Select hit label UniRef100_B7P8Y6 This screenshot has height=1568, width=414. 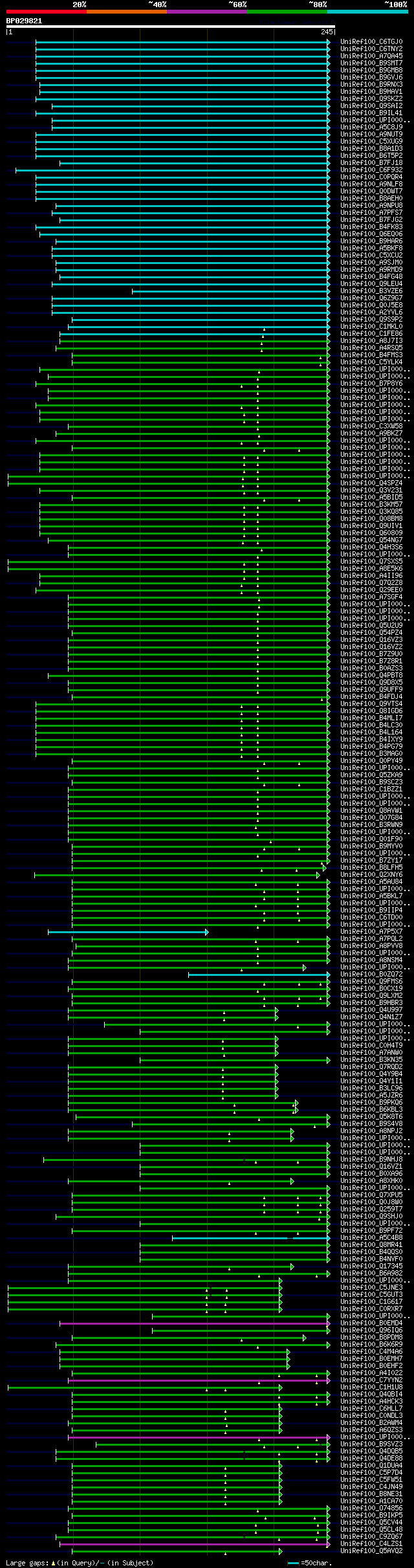coord(371,384)
